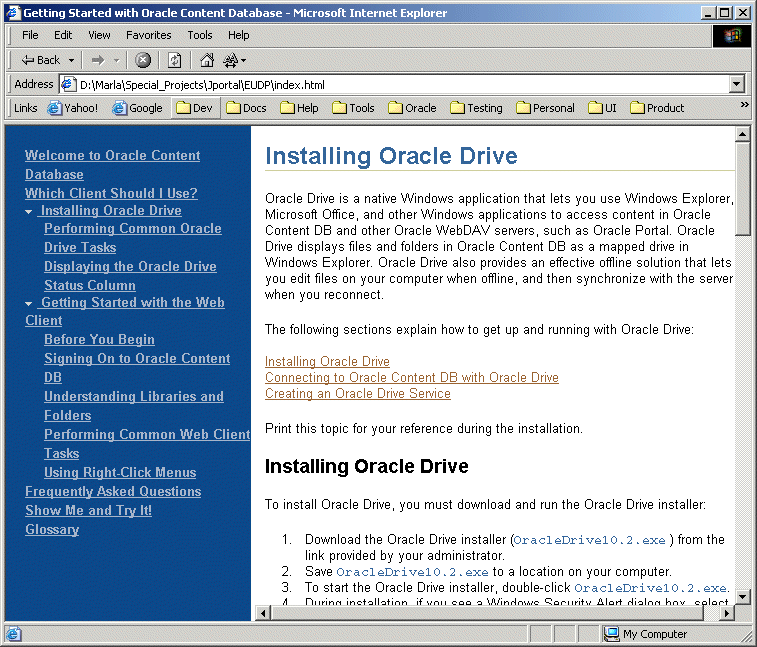This screenshot has width=757, height=647.
Task: Open the Edit menu
Action: tap(63, 35)
